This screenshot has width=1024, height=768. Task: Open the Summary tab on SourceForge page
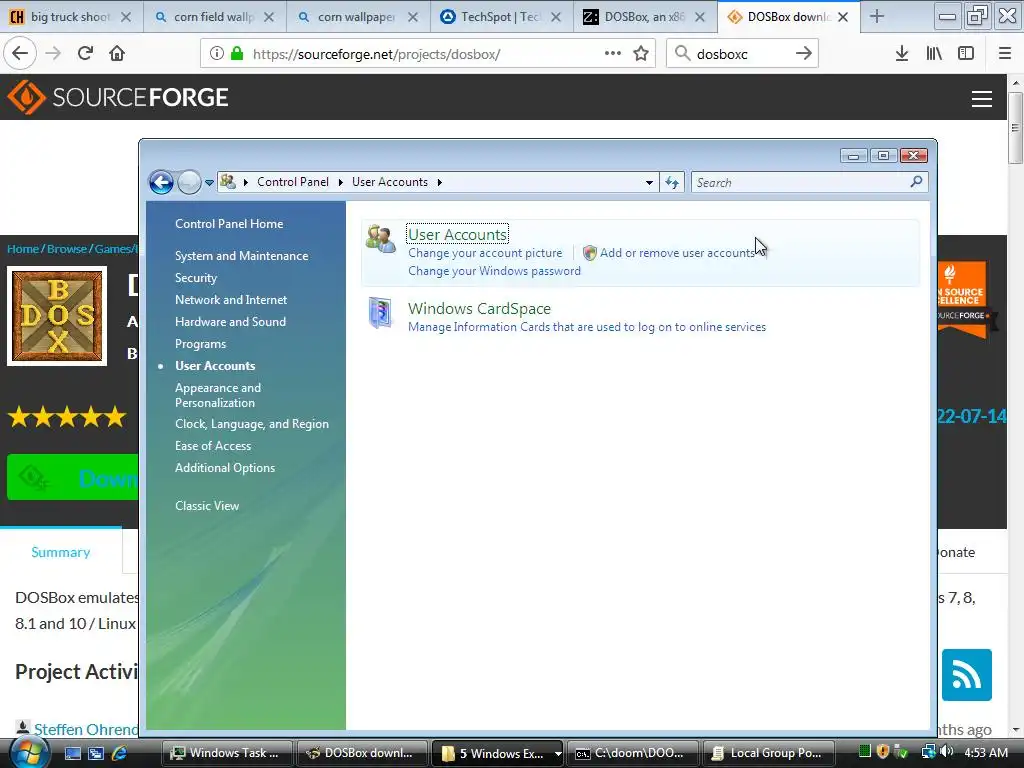[61, 552]
